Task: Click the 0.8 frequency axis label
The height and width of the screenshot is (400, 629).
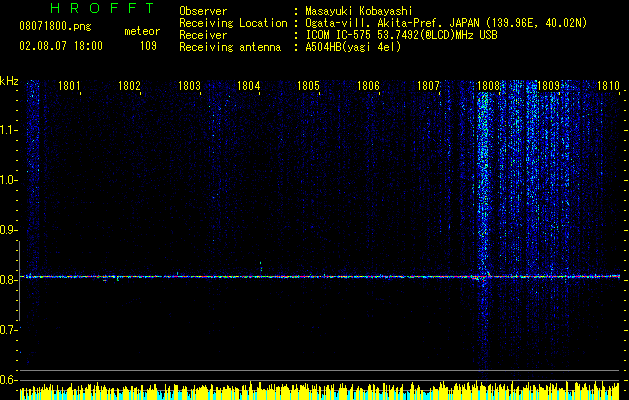Action: click(x=8, y=280)
